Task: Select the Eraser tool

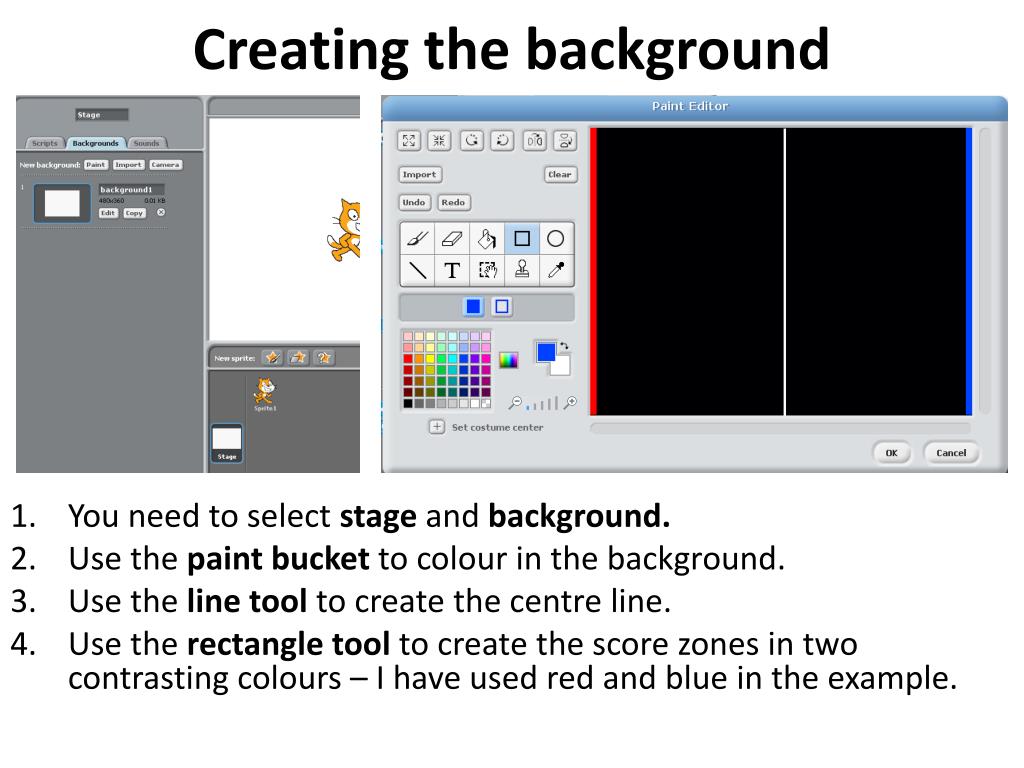Action: point(452,239)
